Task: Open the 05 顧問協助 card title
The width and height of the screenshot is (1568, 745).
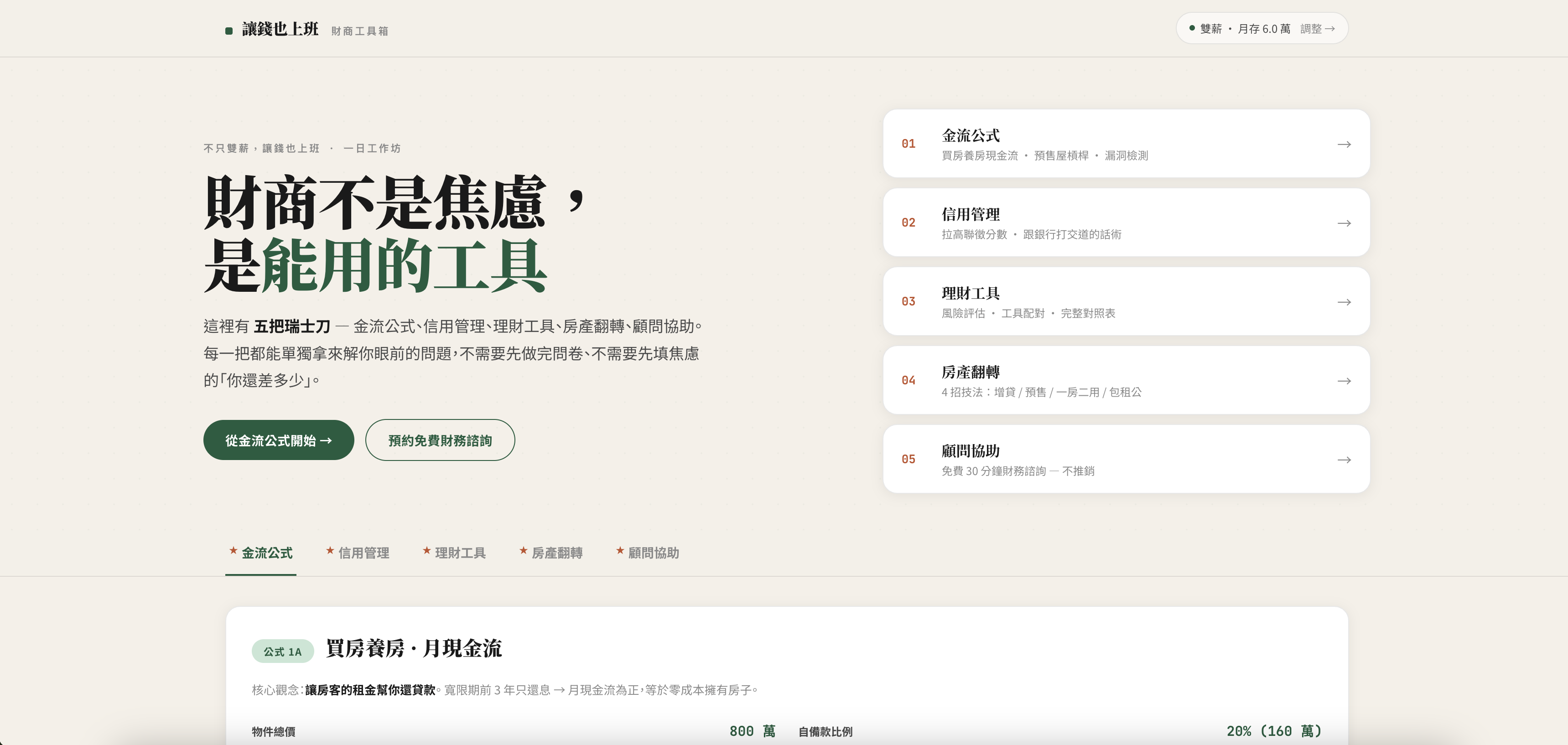Action: click(x=970, y=451)
